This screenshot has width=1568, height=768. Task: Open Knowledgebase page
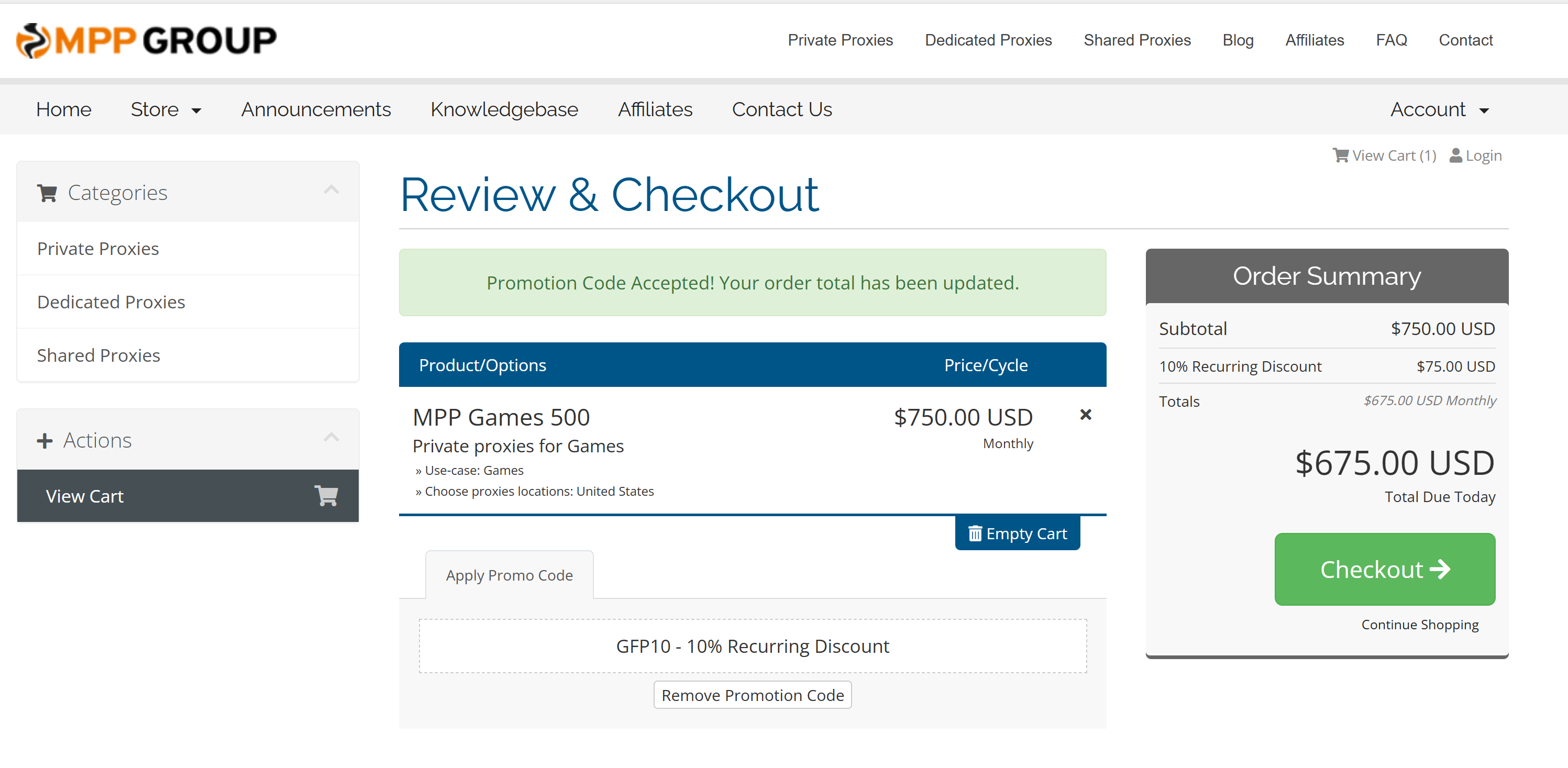504,109
